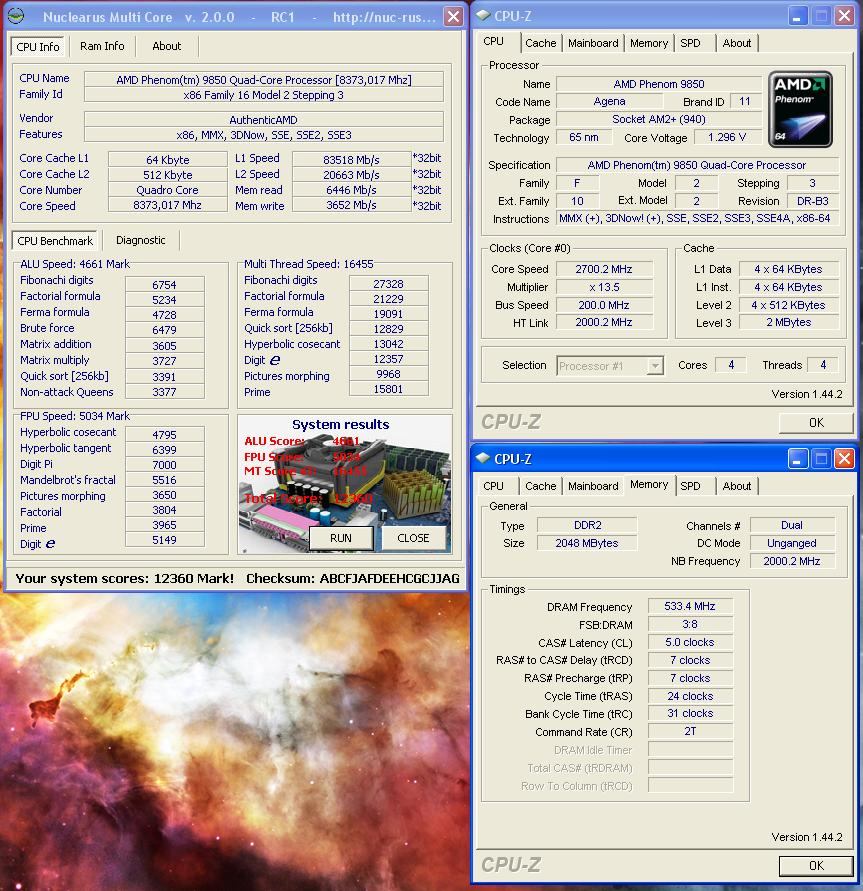
Task: Click the '83518 Mb/s' L1 Speed value
Action: (x=352, y=160)
